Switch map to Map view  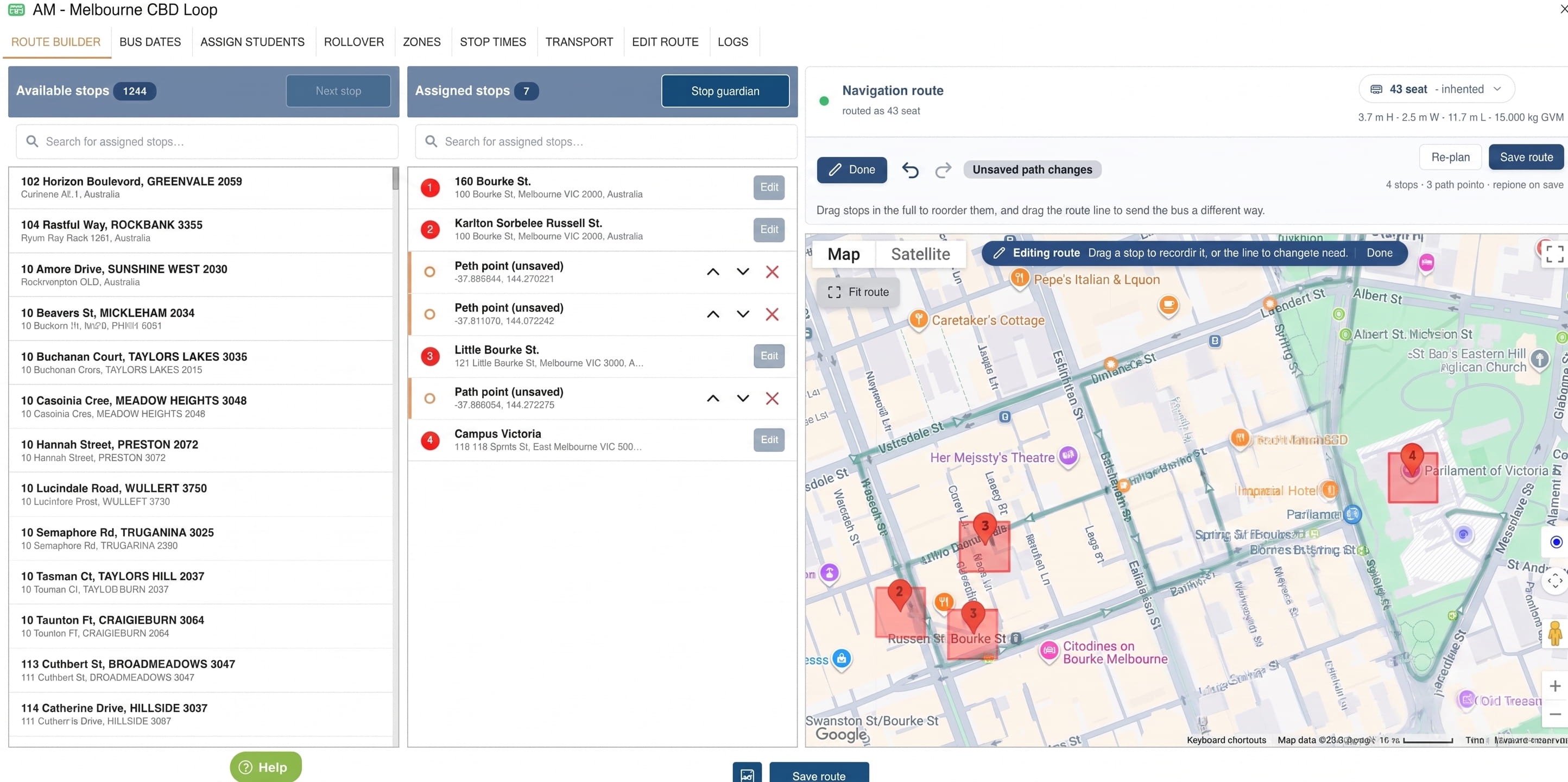[x=843, y=254]
